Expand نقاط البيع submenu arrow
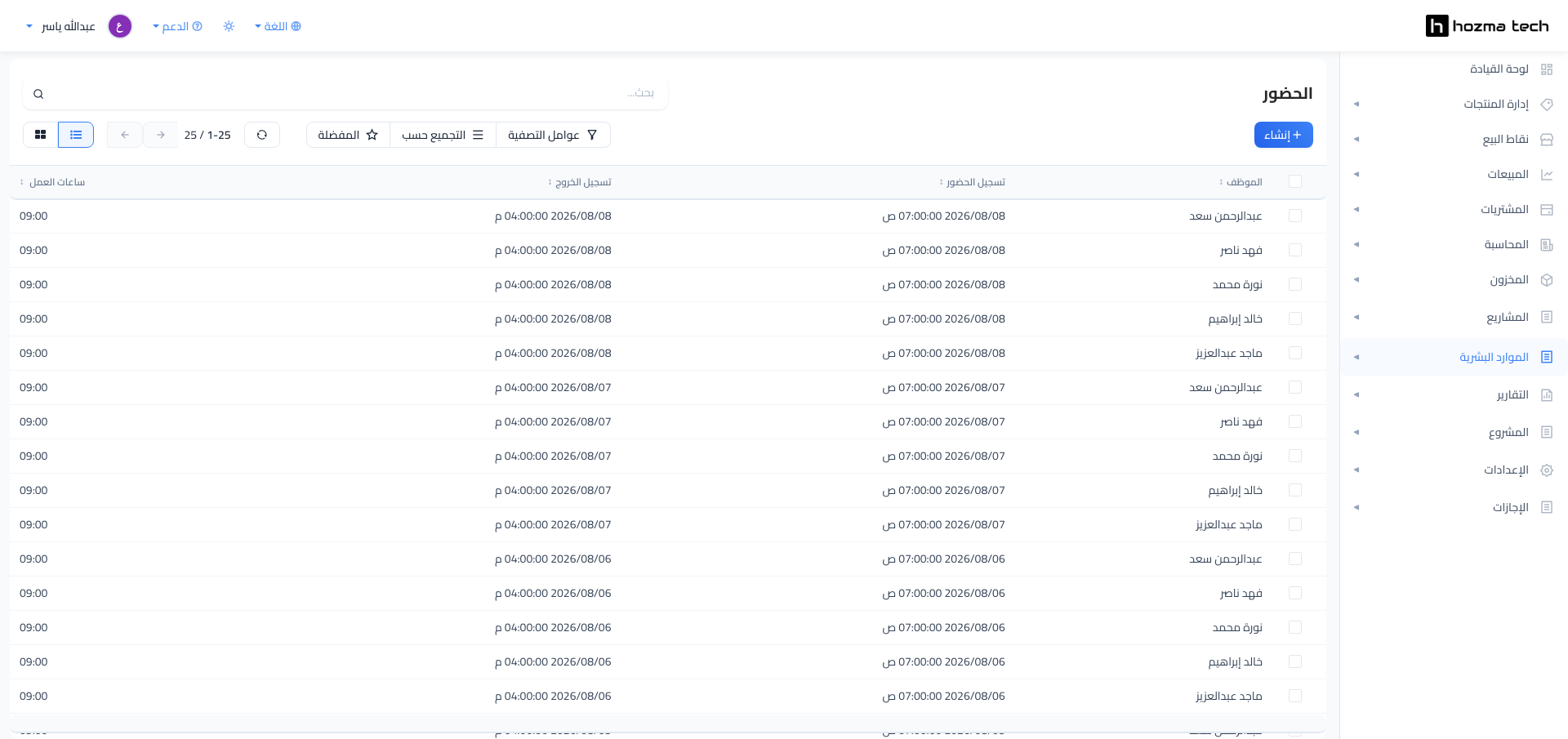Screen dimensions: 1568x739 click(x=1356, y=140)
